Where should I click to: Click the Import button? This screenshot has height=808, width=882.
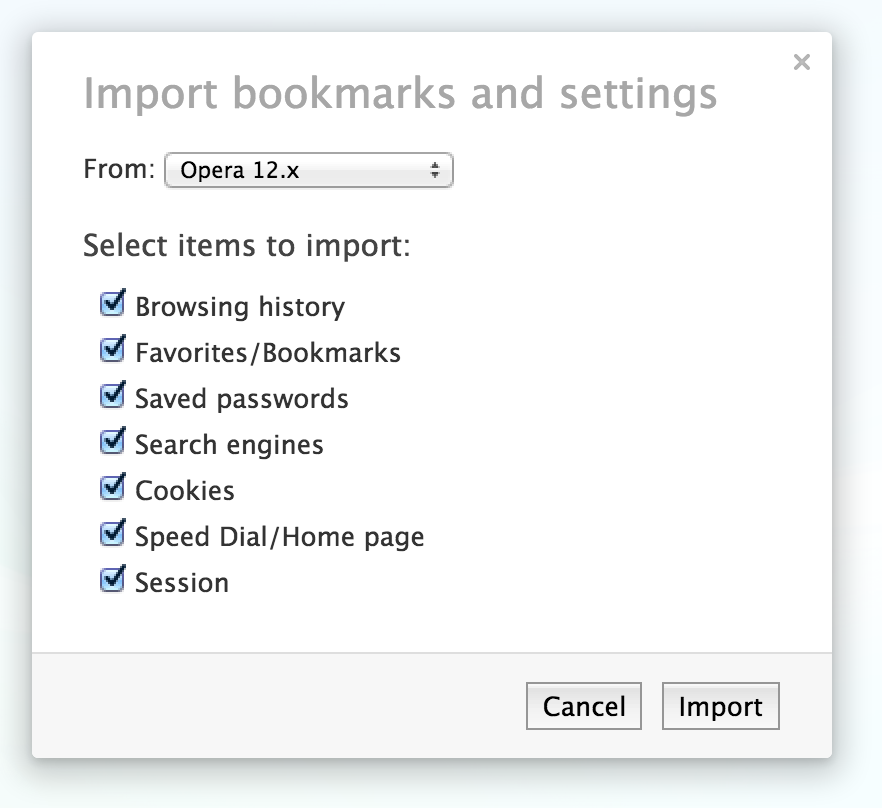pyautogui.click(x=720, y=707)
